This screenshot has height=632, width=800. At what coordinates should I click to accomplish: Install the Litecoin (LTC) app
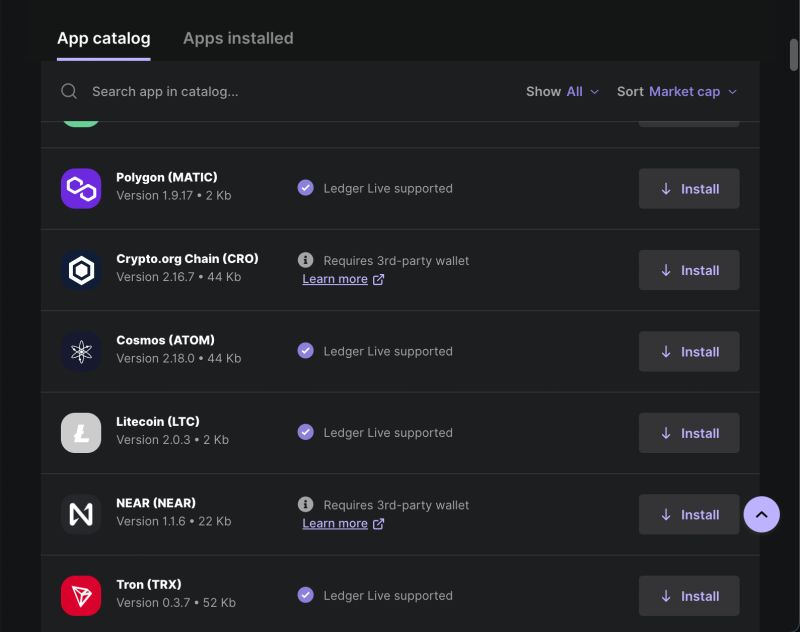(689, 433)
